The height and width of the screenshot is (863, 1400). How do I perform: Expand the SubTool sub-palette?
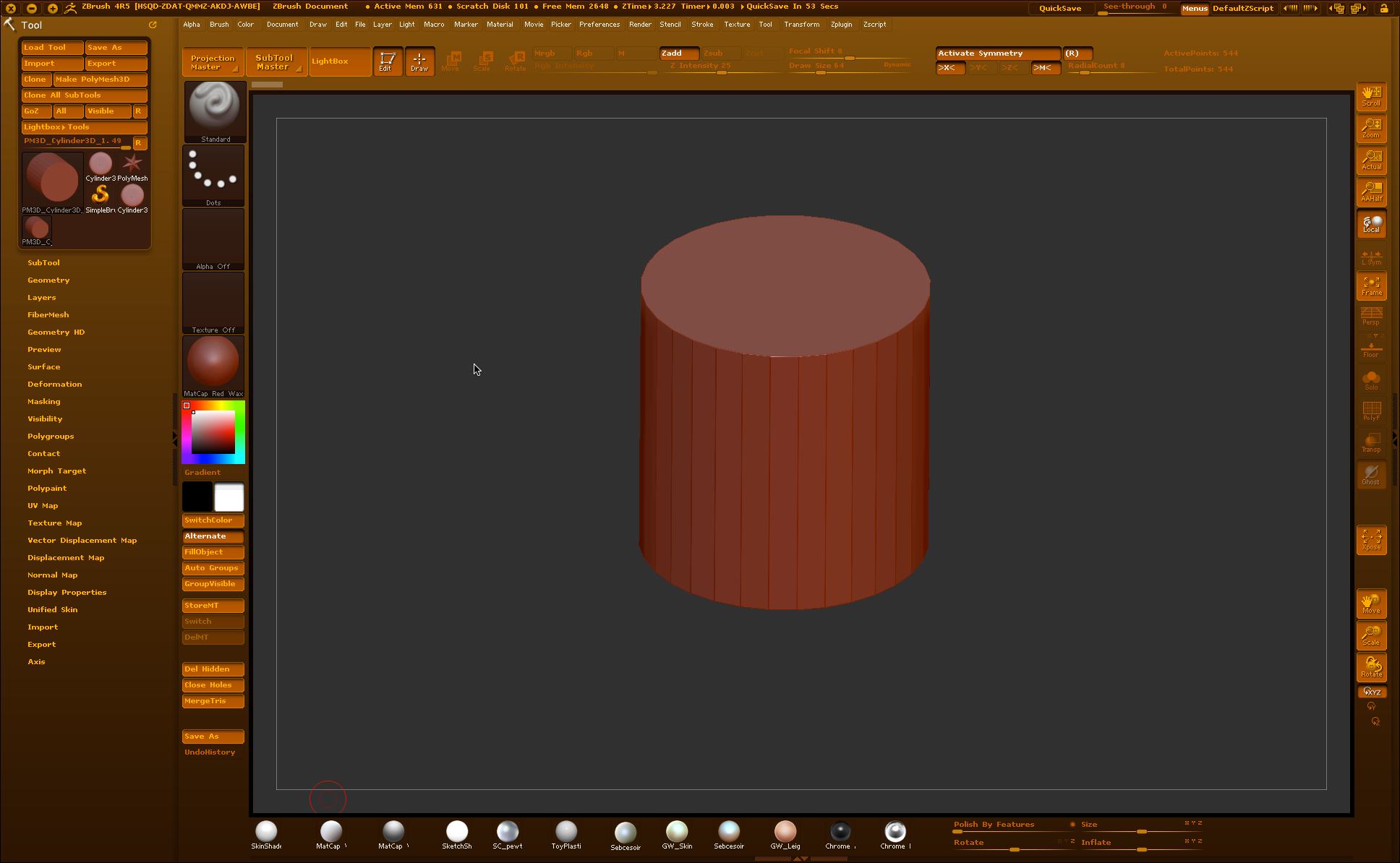43,263
